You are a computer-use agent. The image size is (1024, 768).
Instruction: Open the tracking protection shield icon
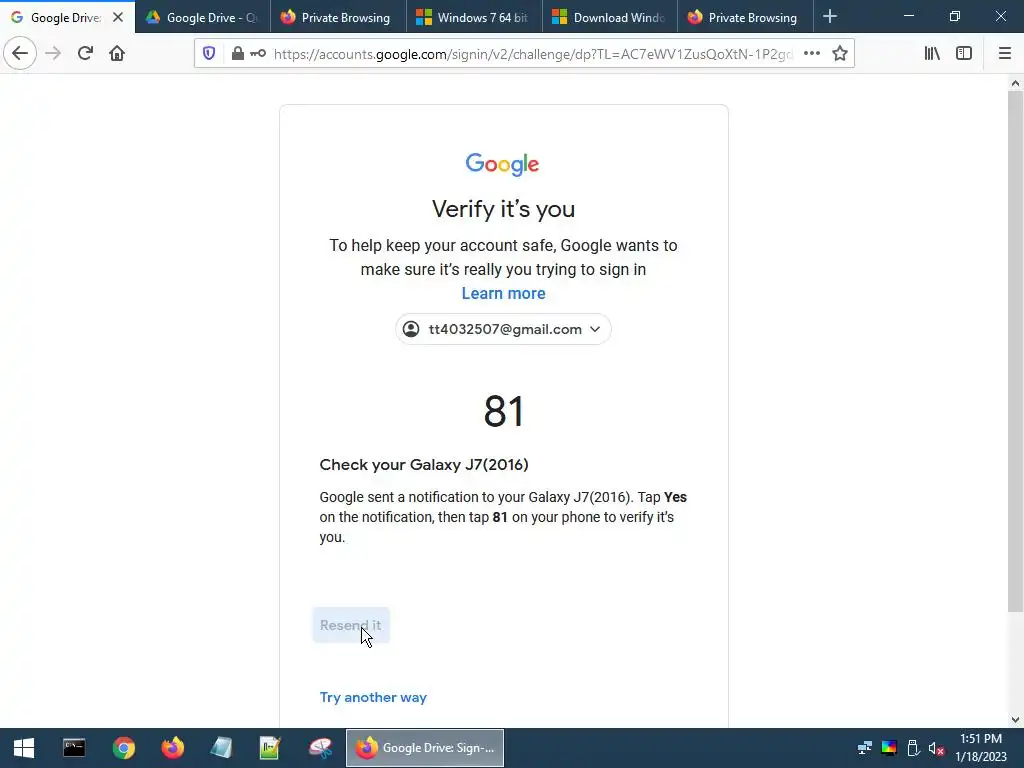(x=209, y=54)
